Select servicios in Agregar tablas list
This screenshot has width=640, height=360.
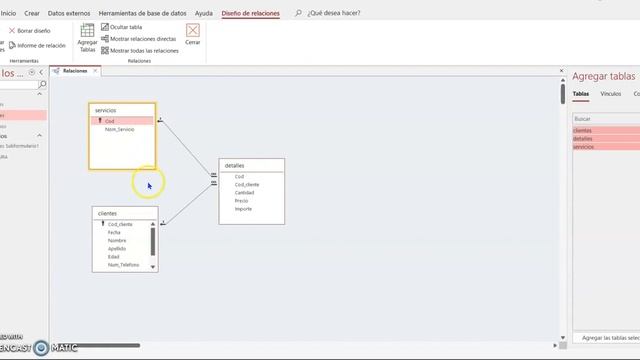606,147
